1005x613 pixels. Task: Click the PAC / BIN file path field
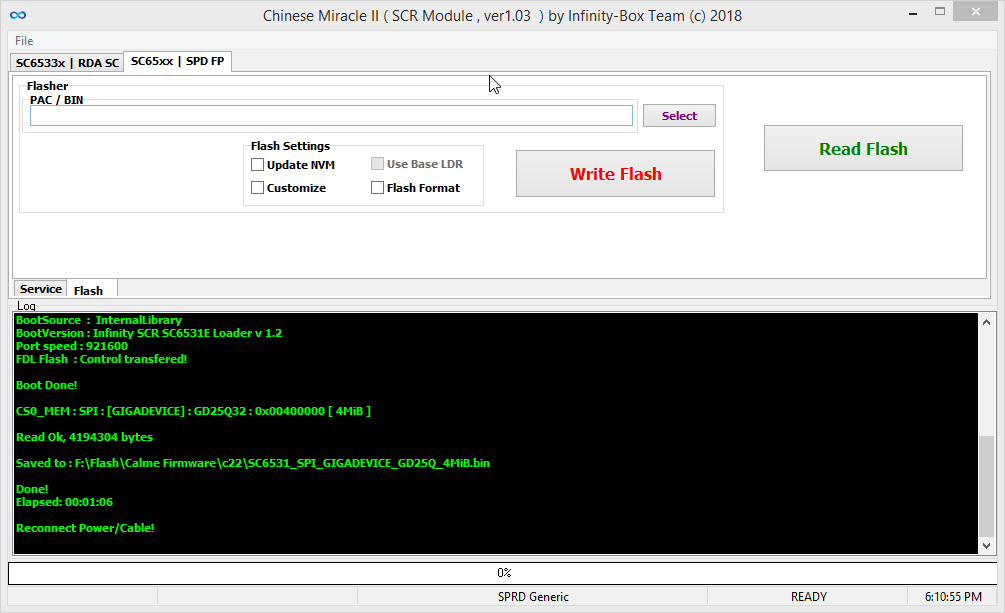pyautogui.click(x=331, y=116)
